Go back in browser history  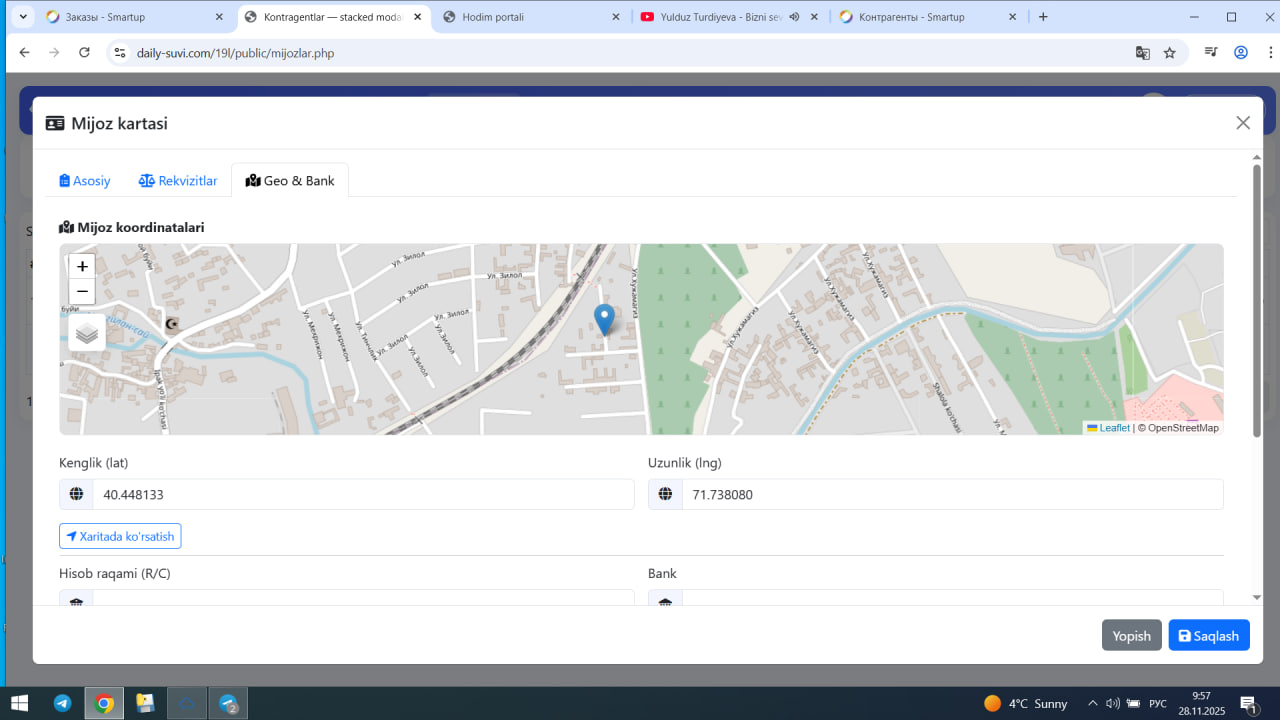coord(24,53)
